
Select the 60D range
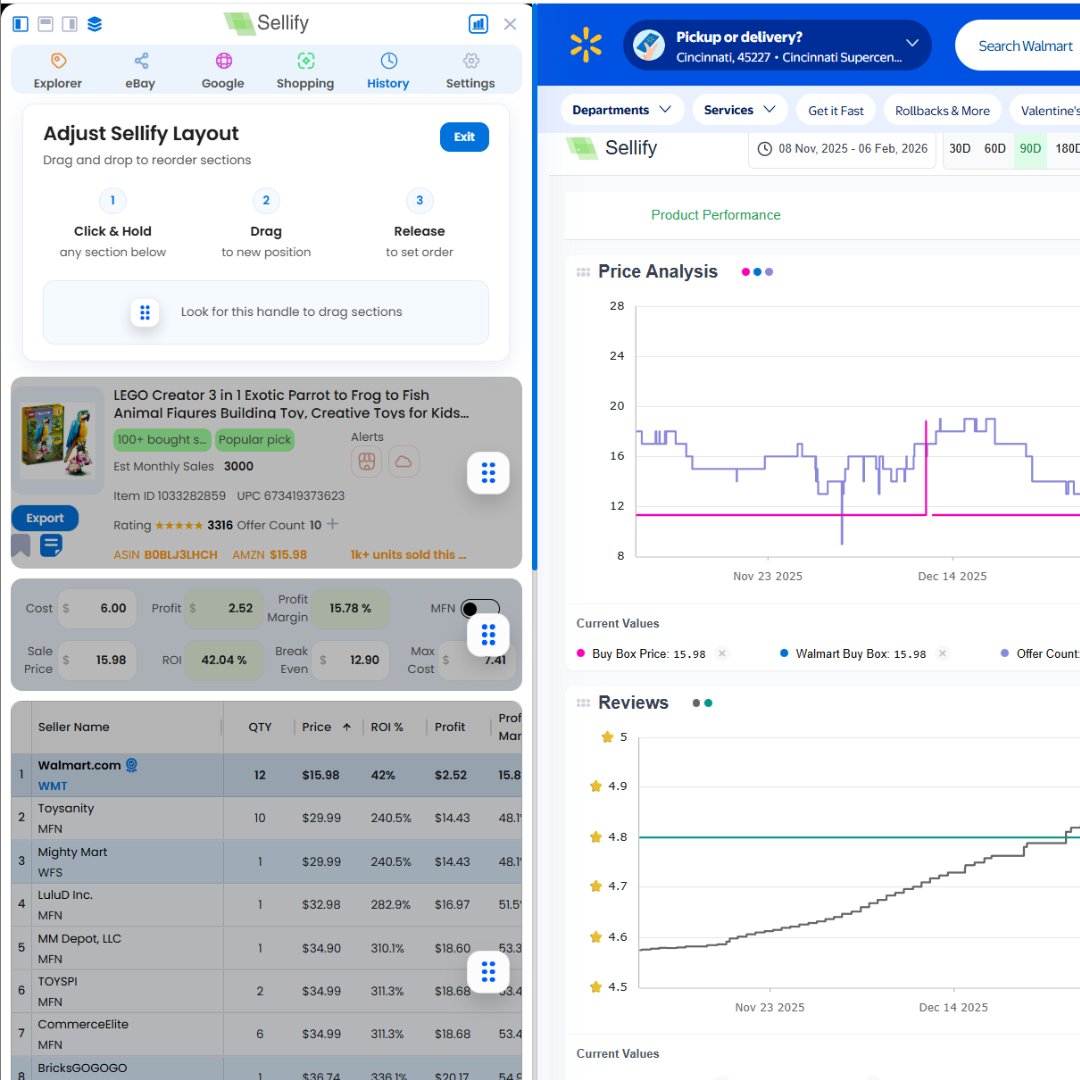click(x=995, y=149)
